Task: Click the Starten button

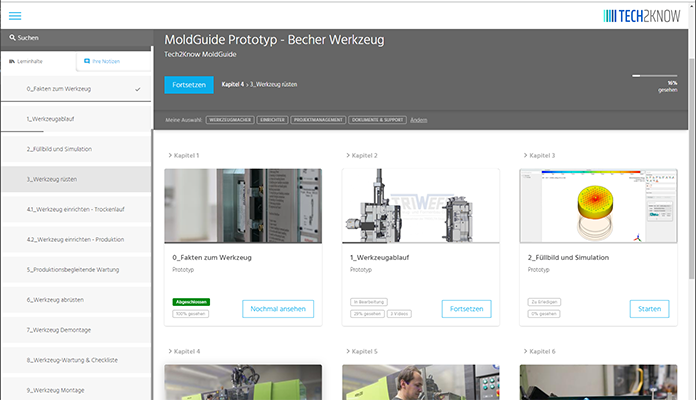Action: (x=649, y=309)
